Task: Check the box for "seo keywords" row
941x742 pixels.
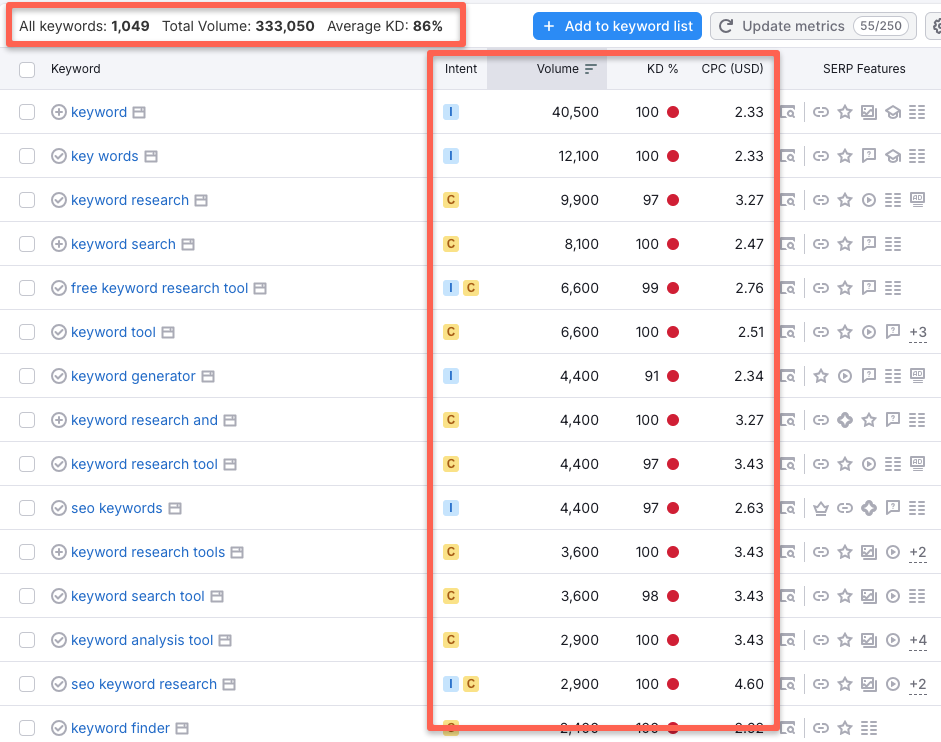Action: tap(27, 508)
